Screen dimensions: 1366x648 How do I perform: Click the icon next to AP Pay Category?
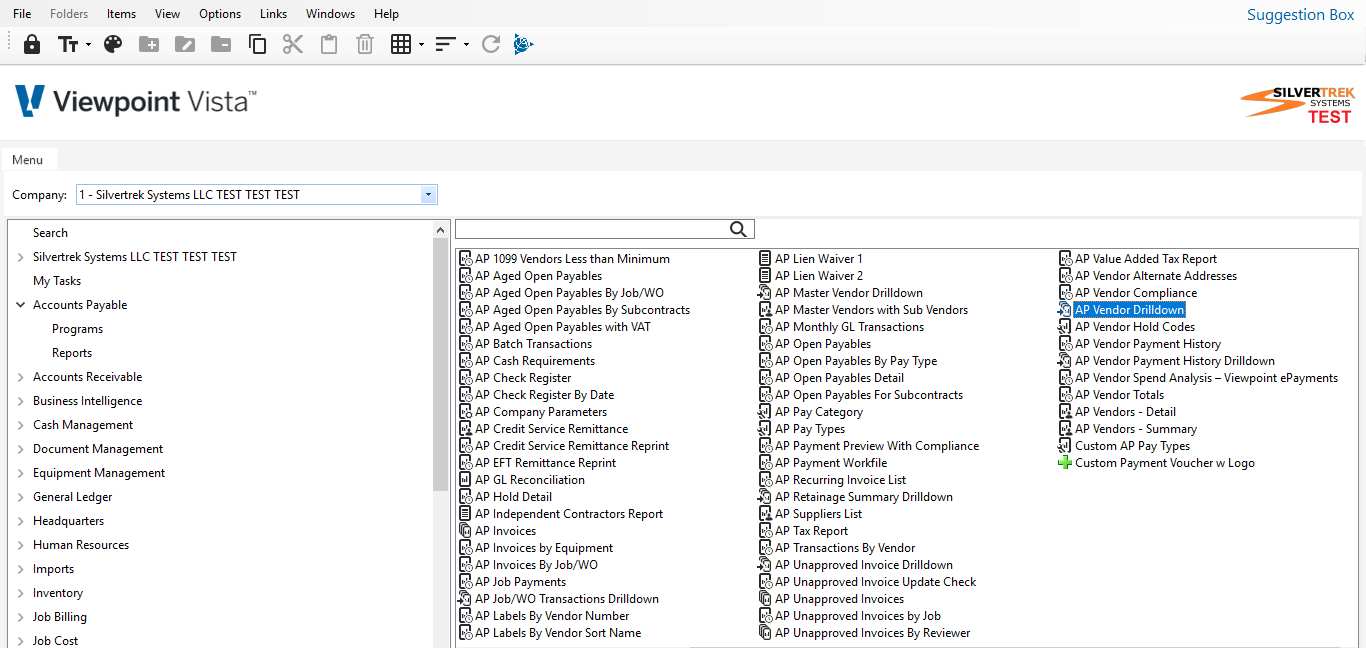coord(766,412)
